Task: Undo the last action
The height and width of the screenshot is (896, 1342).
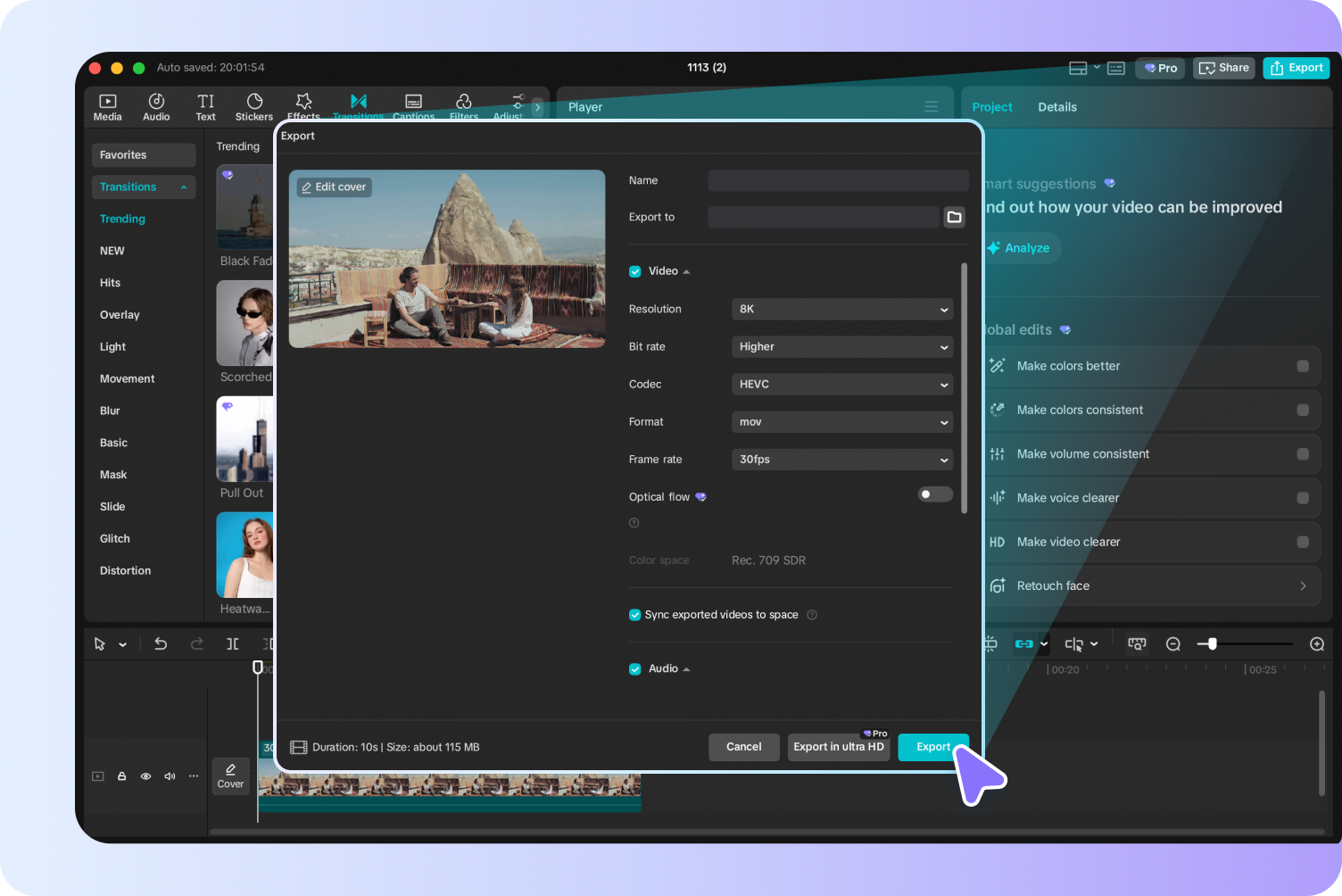Action: click(161, 643)
